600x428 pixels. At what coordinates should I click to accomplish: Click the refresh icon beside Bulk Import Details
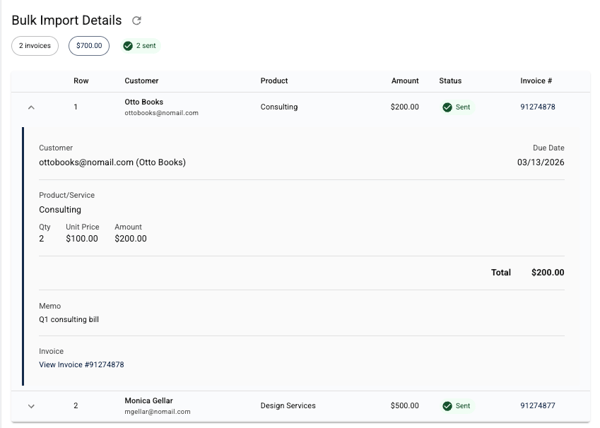pyautogui.click(x=137, y=21)
